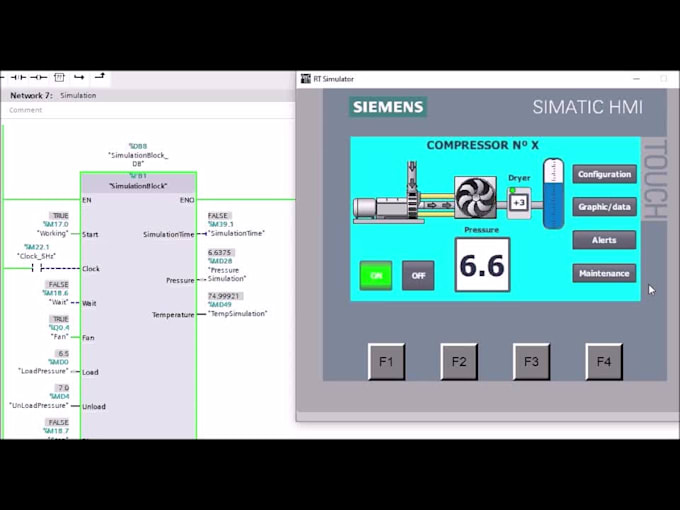Screen dimensions: 680x510
Task: Click the F3 function key
Action: [531, 362]
